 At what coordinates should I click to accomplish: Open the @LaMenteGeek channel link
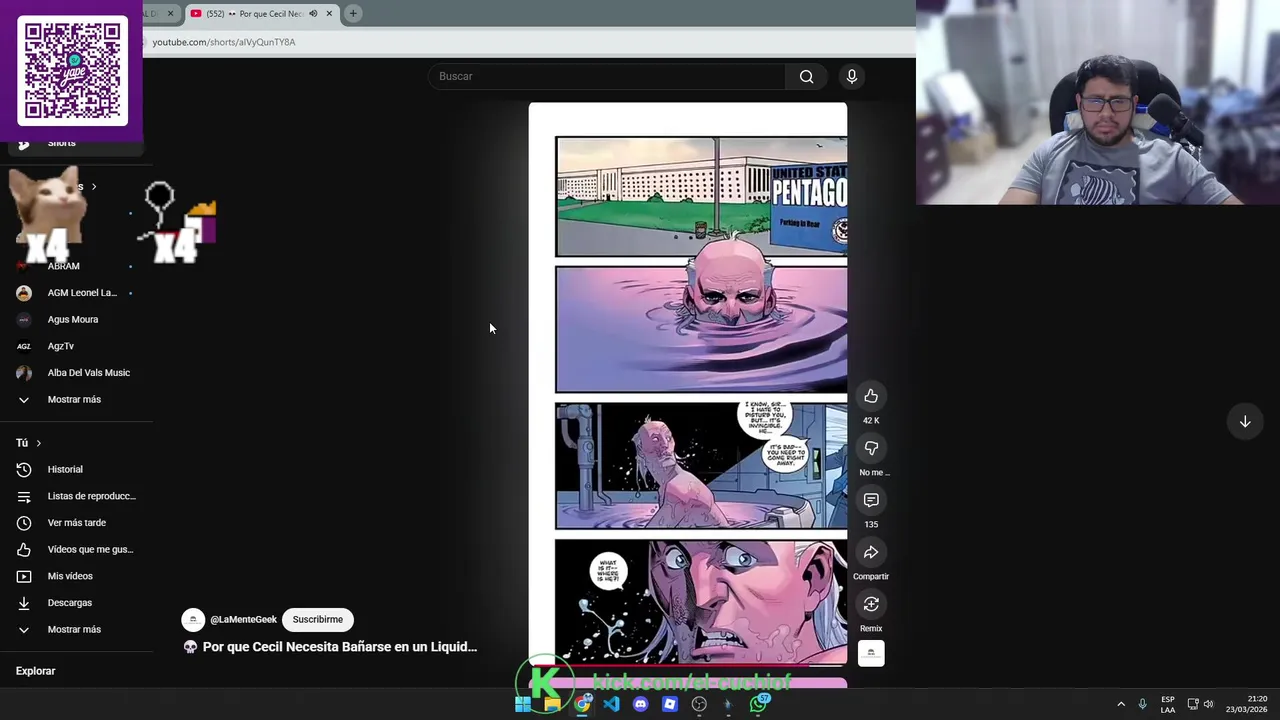[243, 620]
